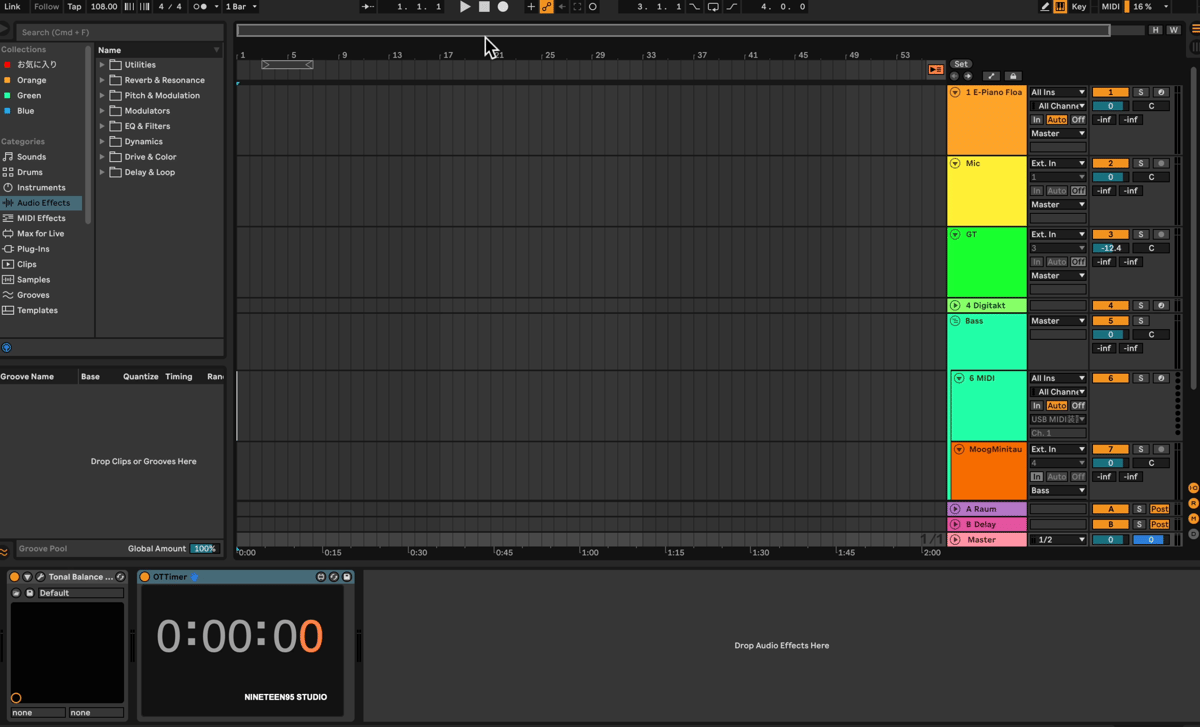Screen dimensions: 1200x727
Task: Select the Draw Mode pencil tool
Action: pos(1044,7)
